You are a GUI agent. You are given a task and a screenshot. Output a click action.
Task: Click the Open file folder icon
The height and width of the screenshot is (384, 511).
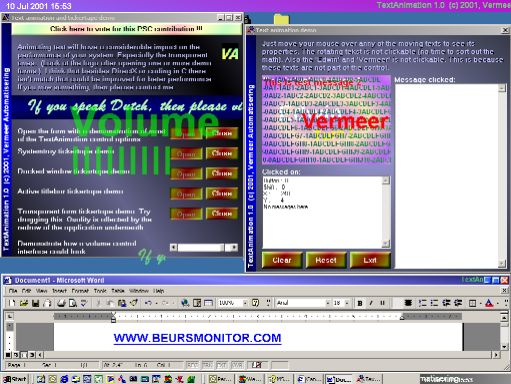pos(24,303)
